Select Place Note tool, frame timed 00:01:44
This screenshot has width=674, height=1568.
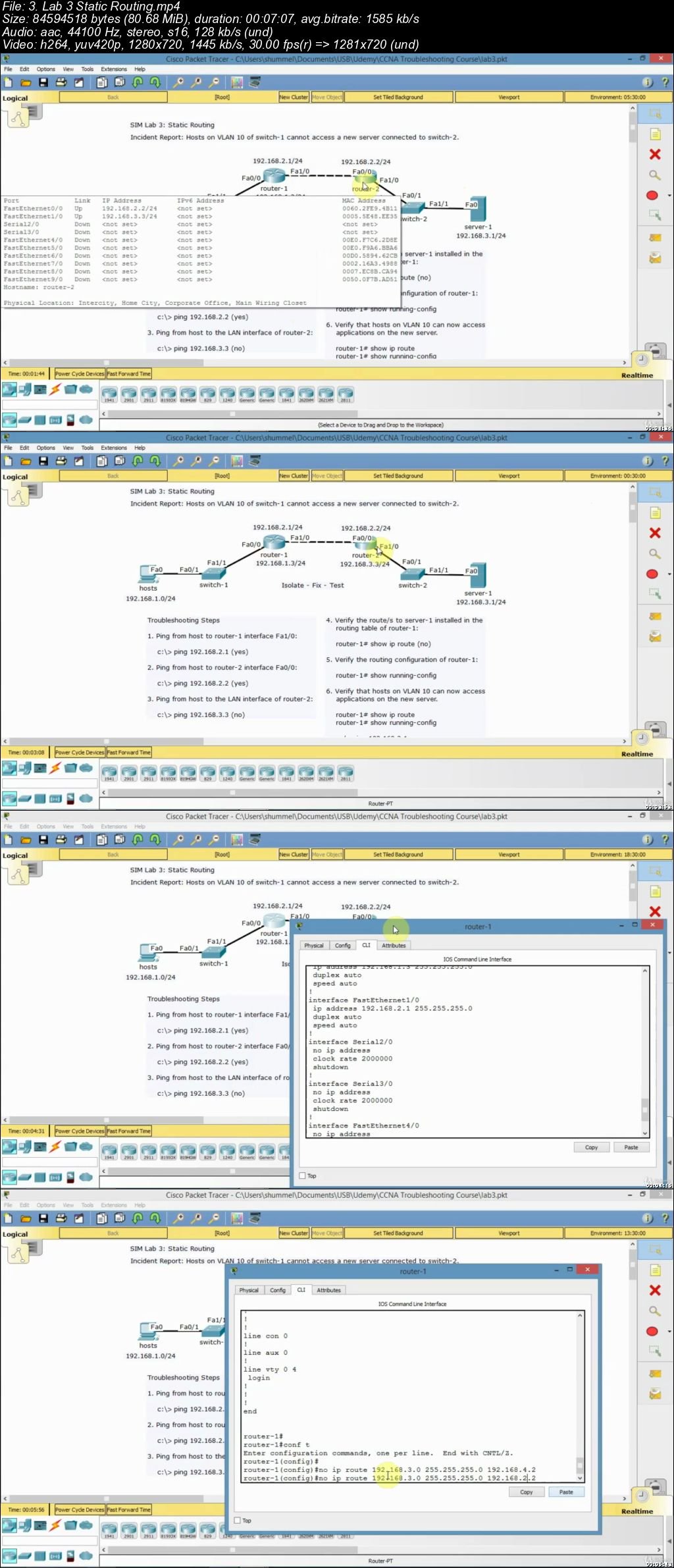pyautogui.click(x=655, y=134)
